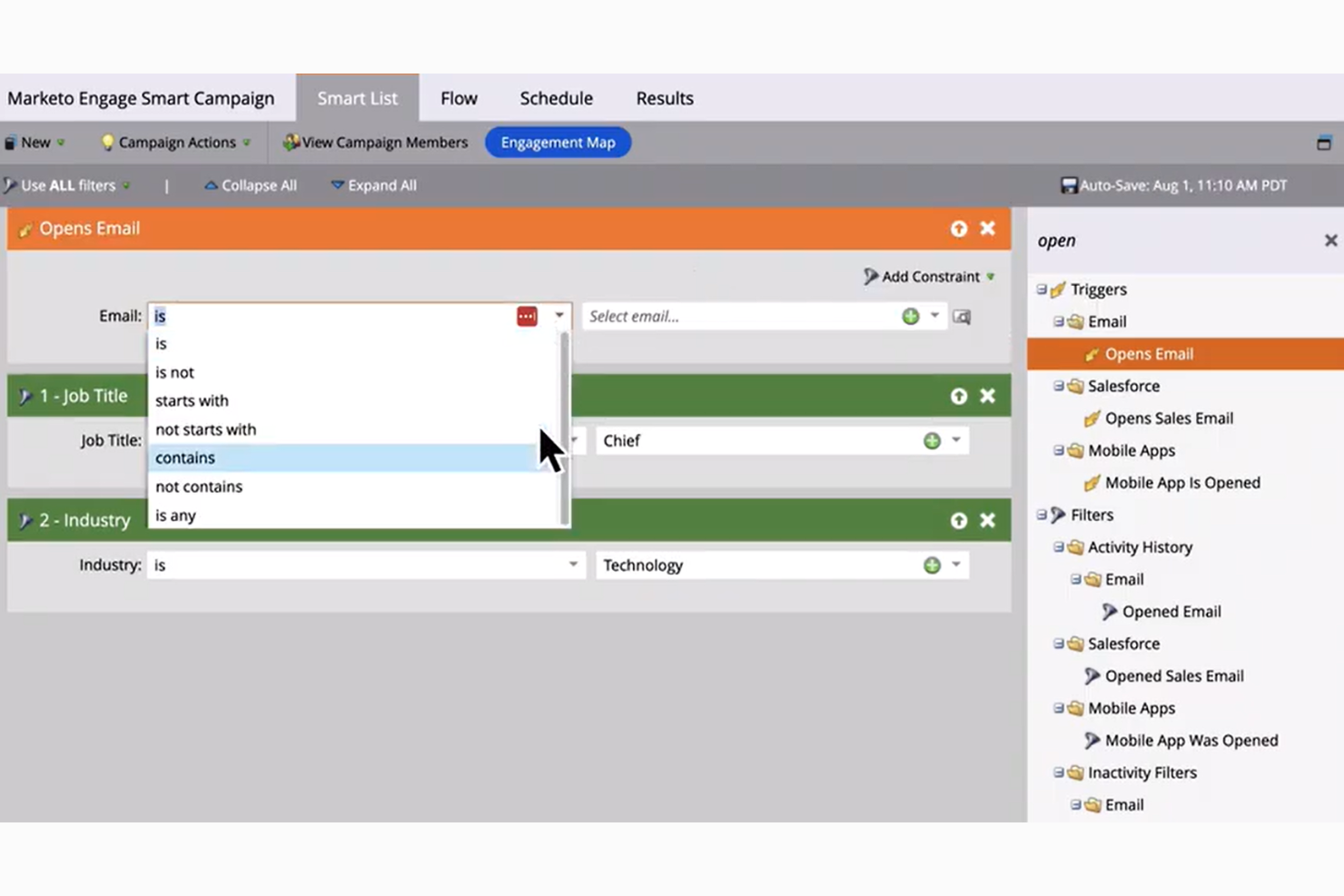The height and width of the screenshot is (896, 1344).
Task: Select 'not contains' operator option
Action: 354,487
